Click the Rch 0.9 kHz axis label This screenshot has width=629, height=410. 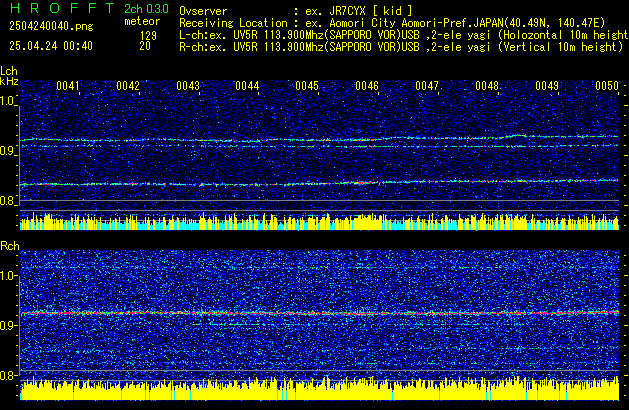tap(8, 325)
